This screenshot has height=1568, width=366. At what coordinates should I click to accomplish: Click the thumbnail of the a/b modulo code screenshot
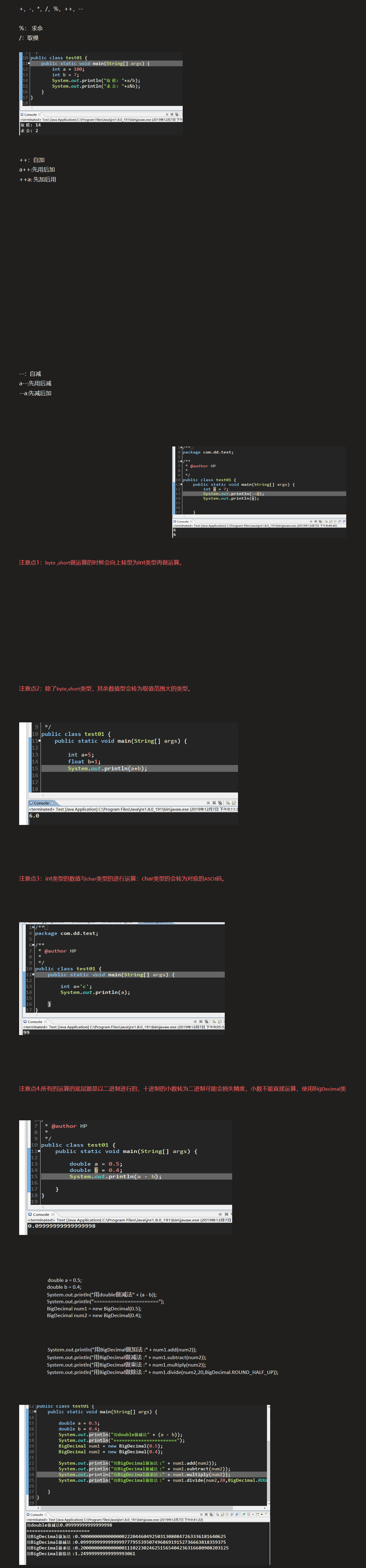[x=101, y=93]
